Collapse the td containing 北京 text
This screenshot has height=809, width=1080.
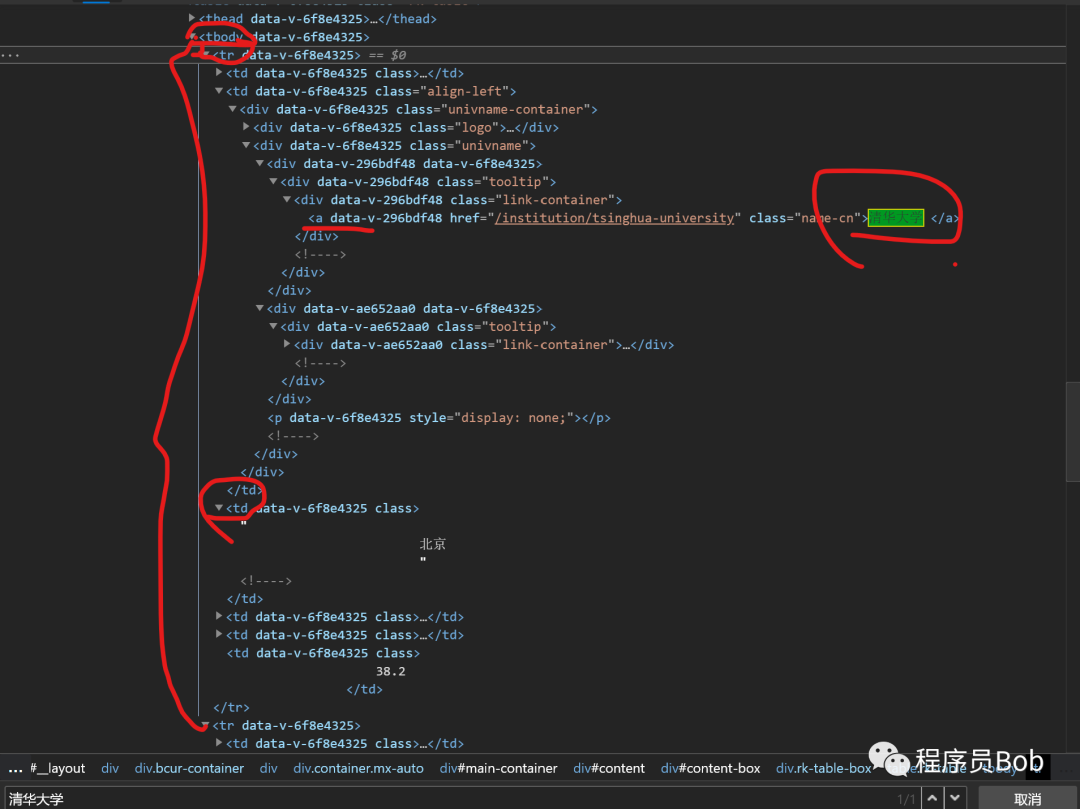point(219,507)
